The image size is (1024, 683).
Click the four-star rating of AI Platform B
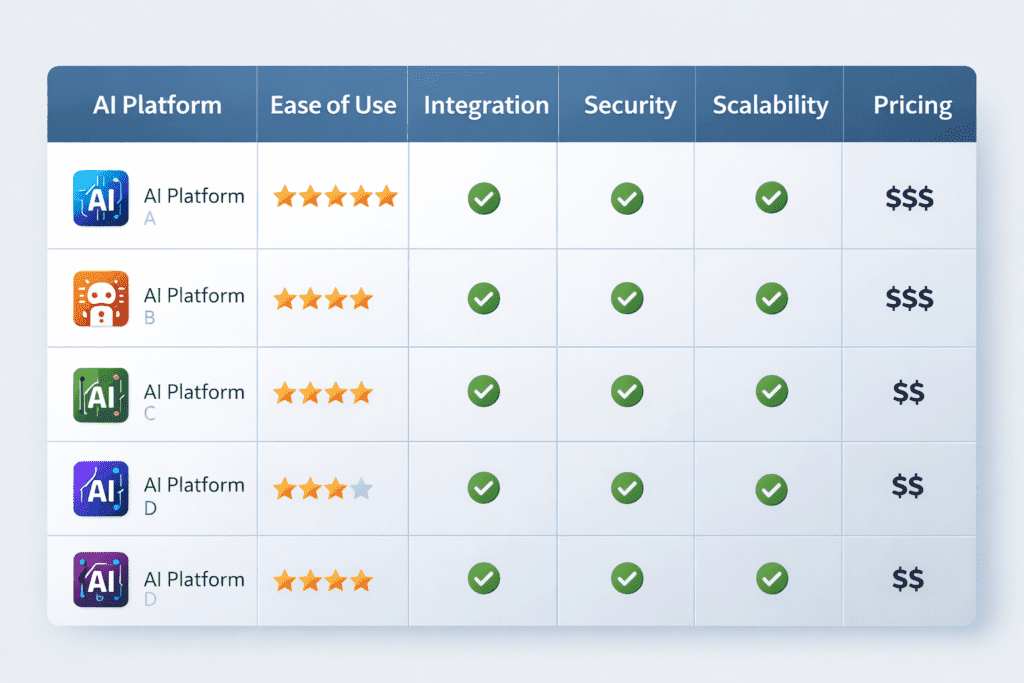point(323,299)
